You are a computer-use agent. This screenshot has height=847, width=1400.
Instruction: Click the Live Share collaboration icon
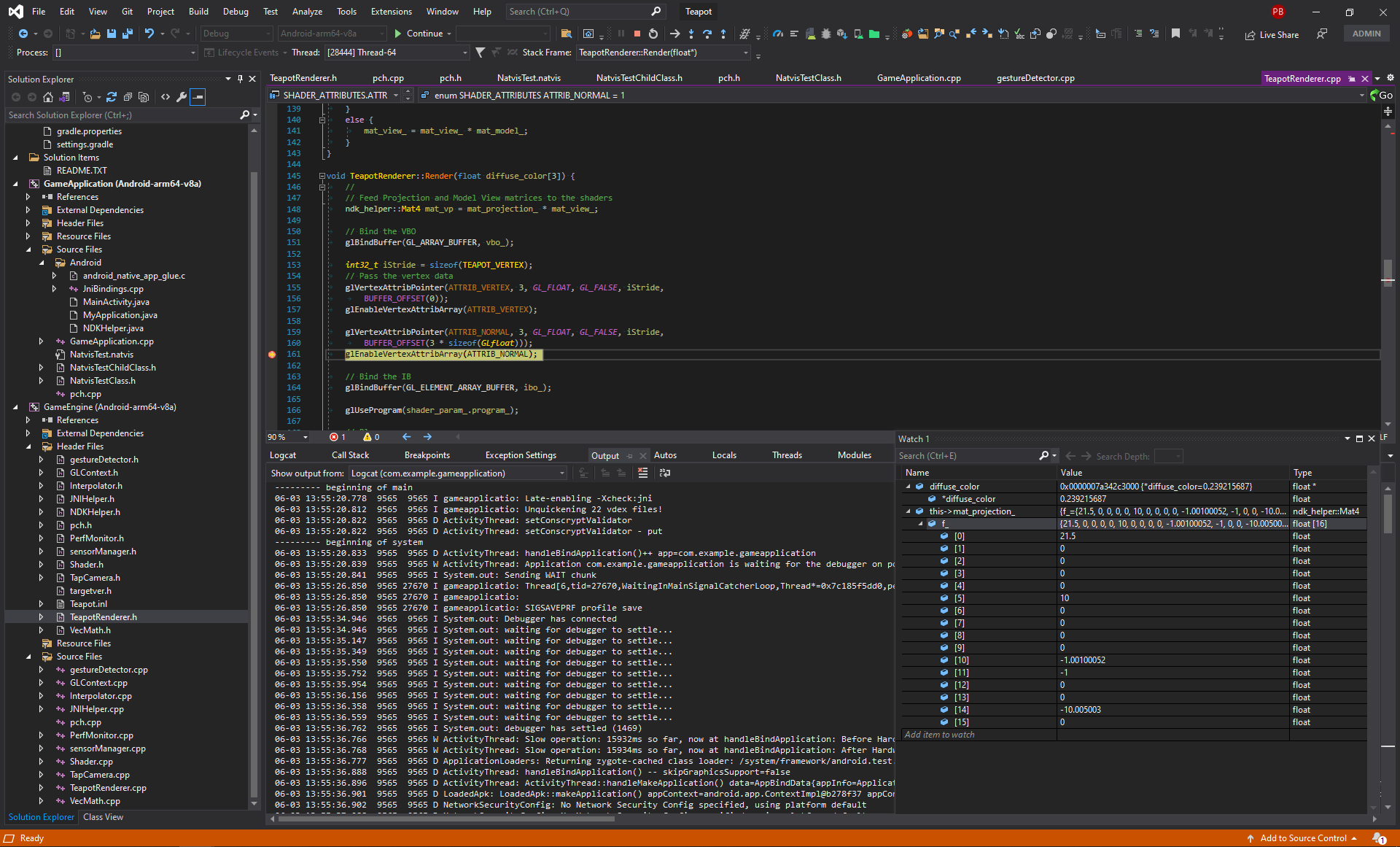[x=1250, y=33]
